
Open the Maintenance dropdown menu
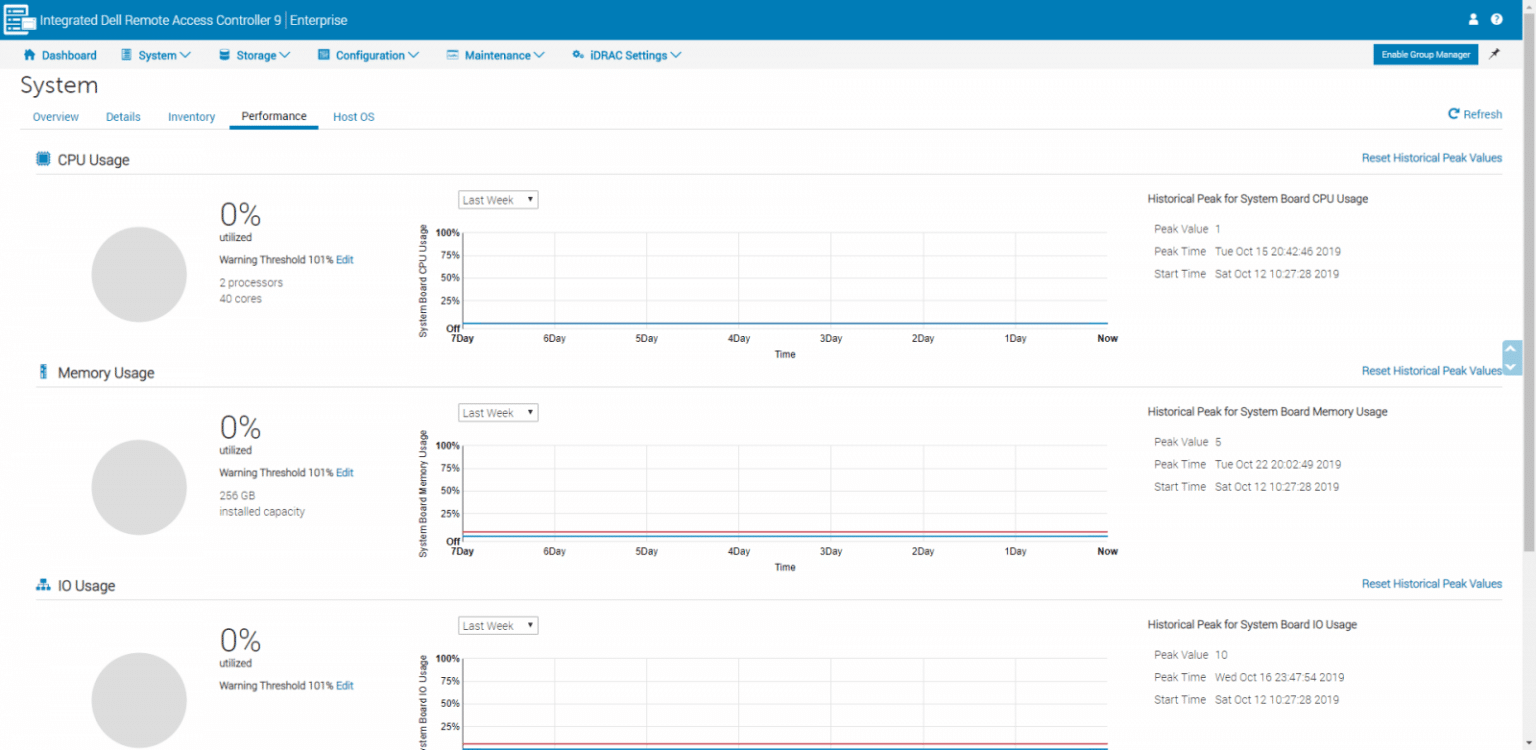click(x=495, y=55)
